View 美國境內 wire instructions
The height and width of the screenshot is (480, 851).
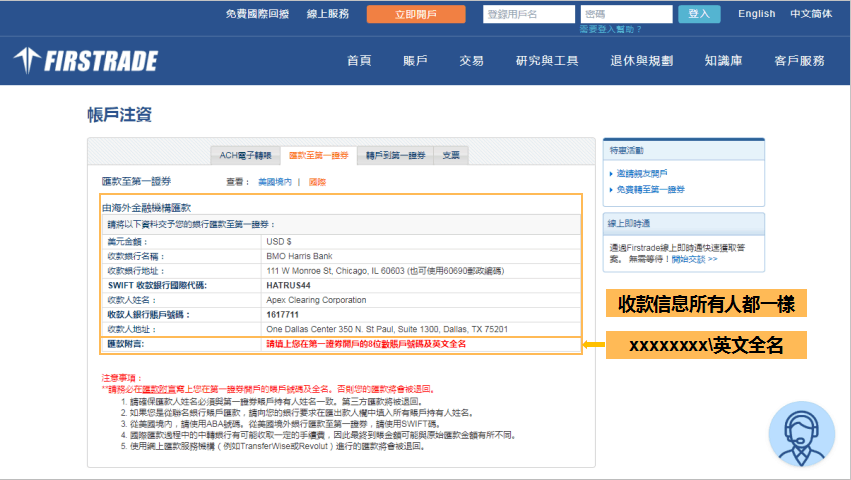275,182
